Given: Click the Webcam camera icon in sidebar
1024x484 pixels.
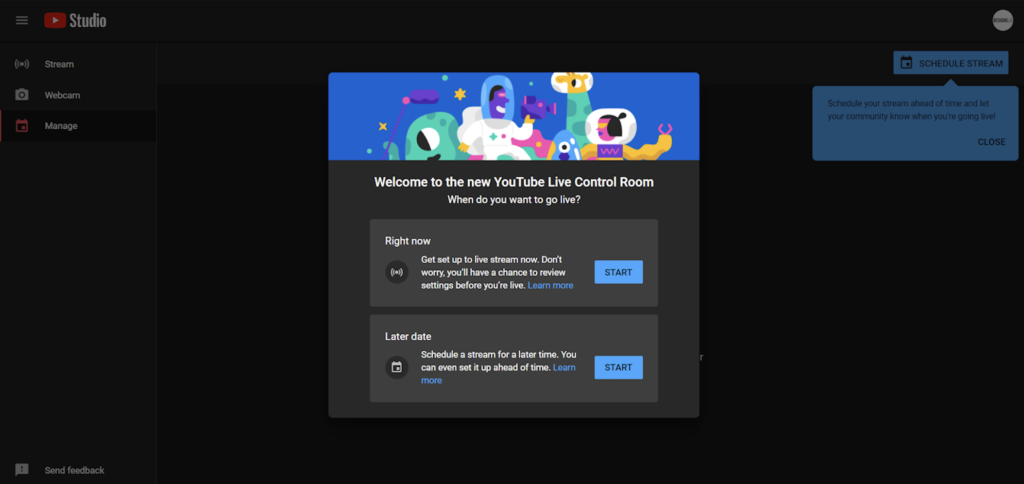Looking at the screenshot, I should click(x=22, y=95).
